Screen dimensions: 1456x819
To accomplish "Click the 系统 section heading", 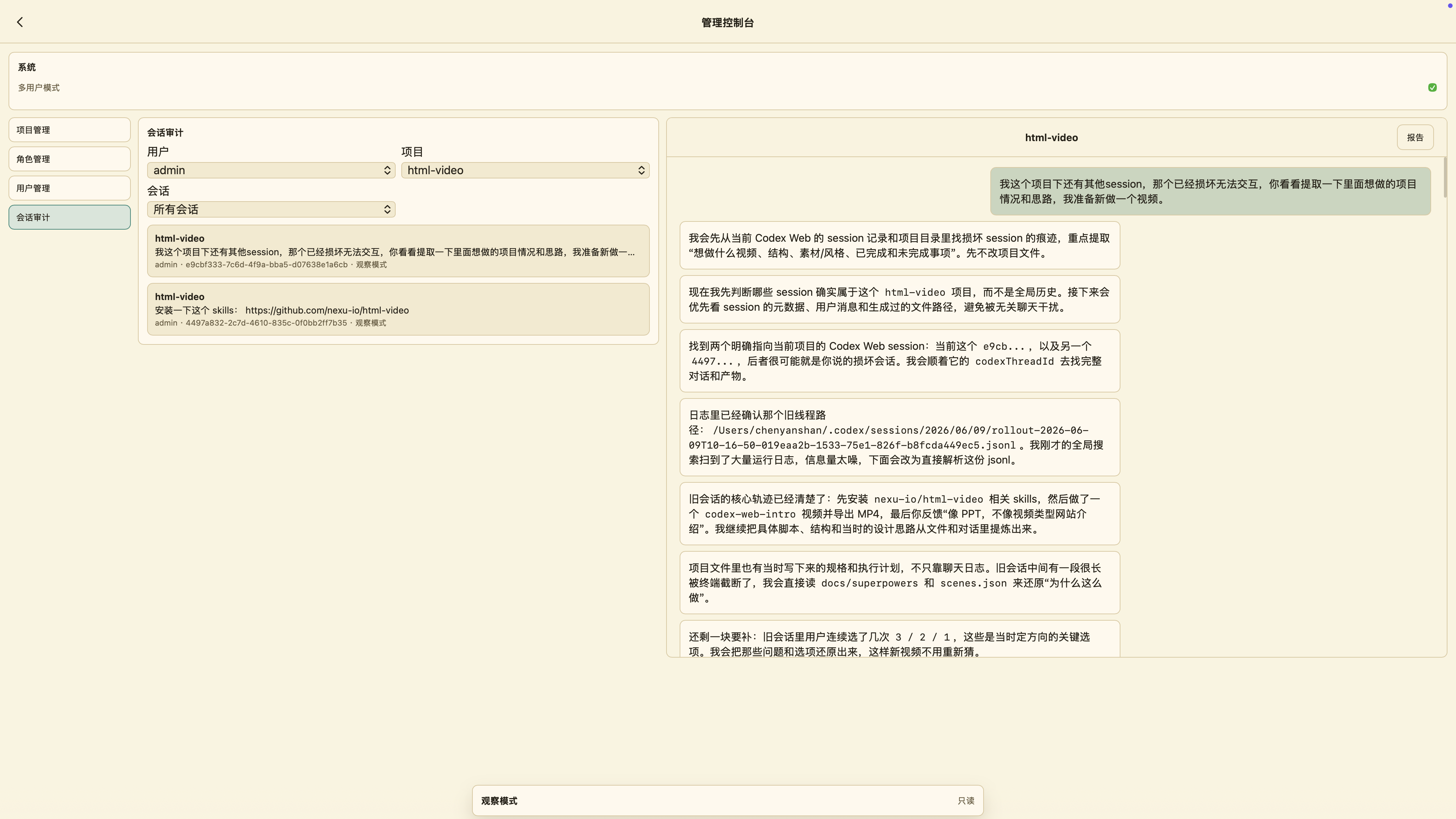I will click(27, 67).
